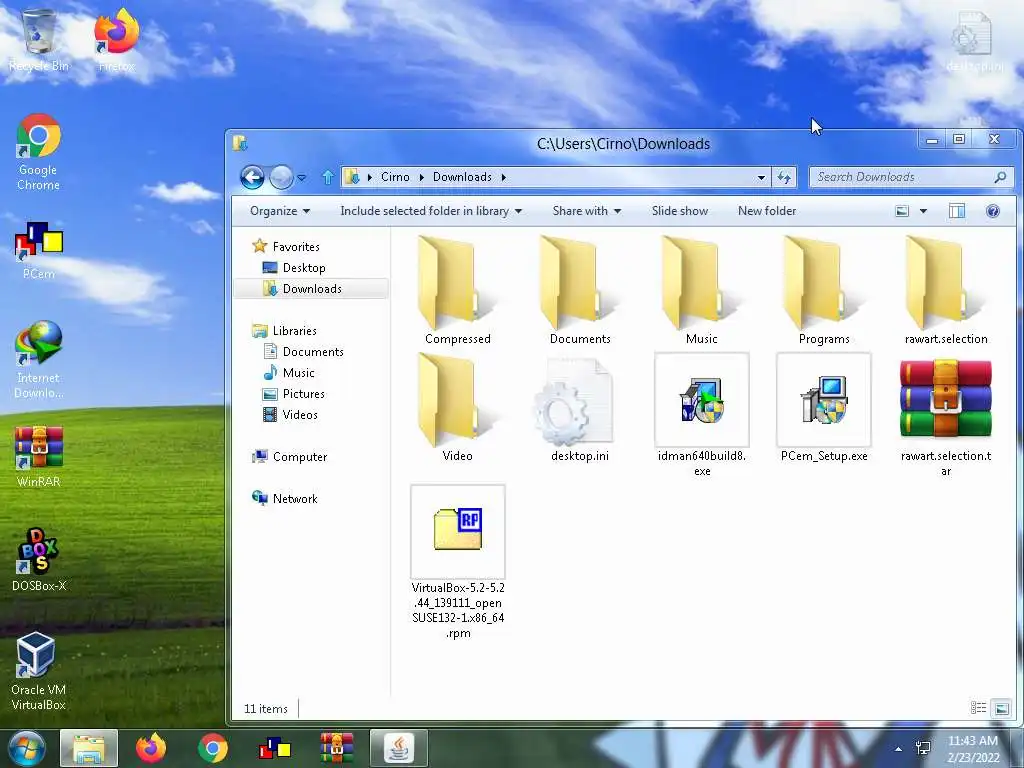Go back with the Back arrow button

252,177
